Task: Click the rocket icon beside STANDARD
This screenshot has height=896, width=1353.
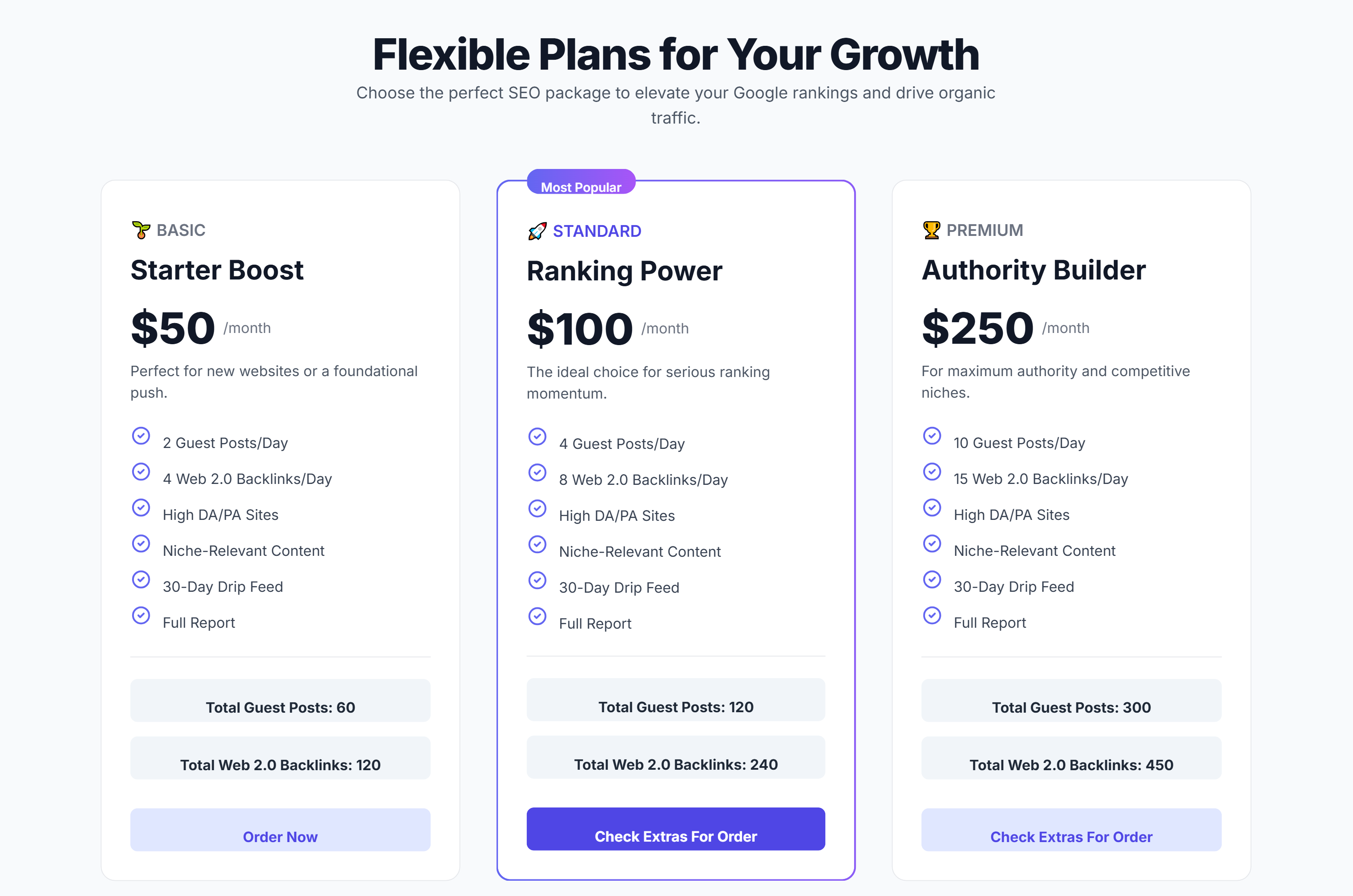Action: [x=537, y=231]
